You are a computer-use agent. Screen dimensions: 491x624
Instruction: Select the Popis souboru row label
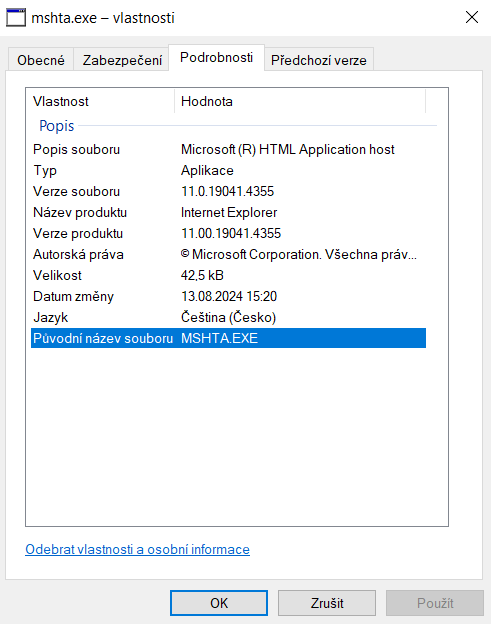76,150
